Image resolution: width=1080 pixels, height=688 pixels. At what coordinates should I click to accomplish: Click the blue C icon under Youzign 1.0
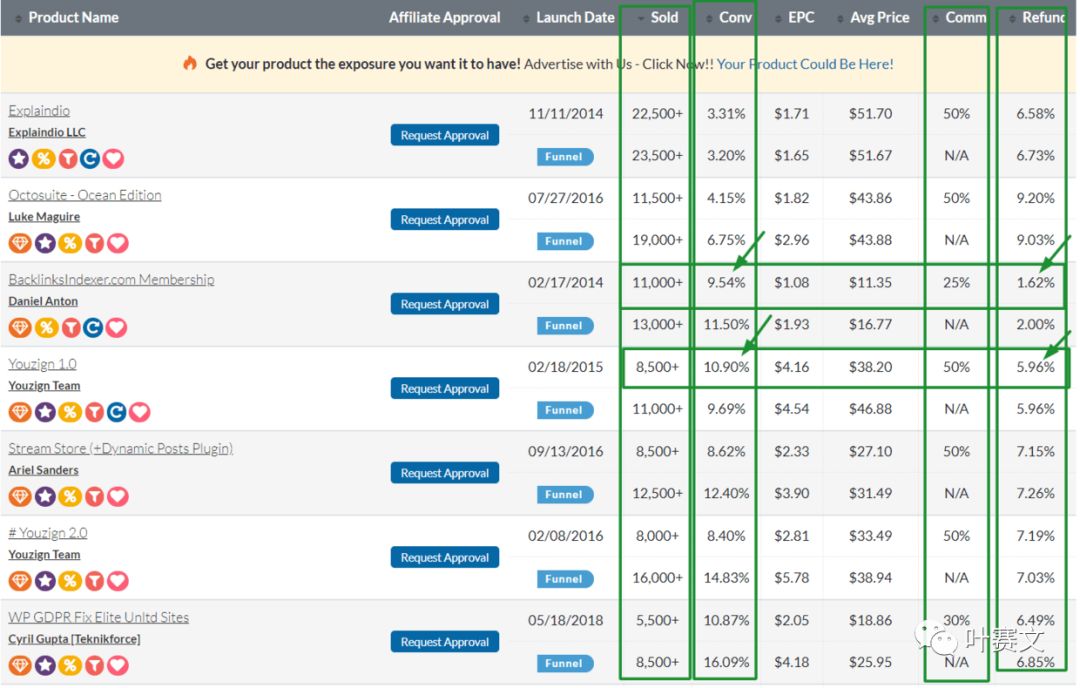[x=116, y=413]
